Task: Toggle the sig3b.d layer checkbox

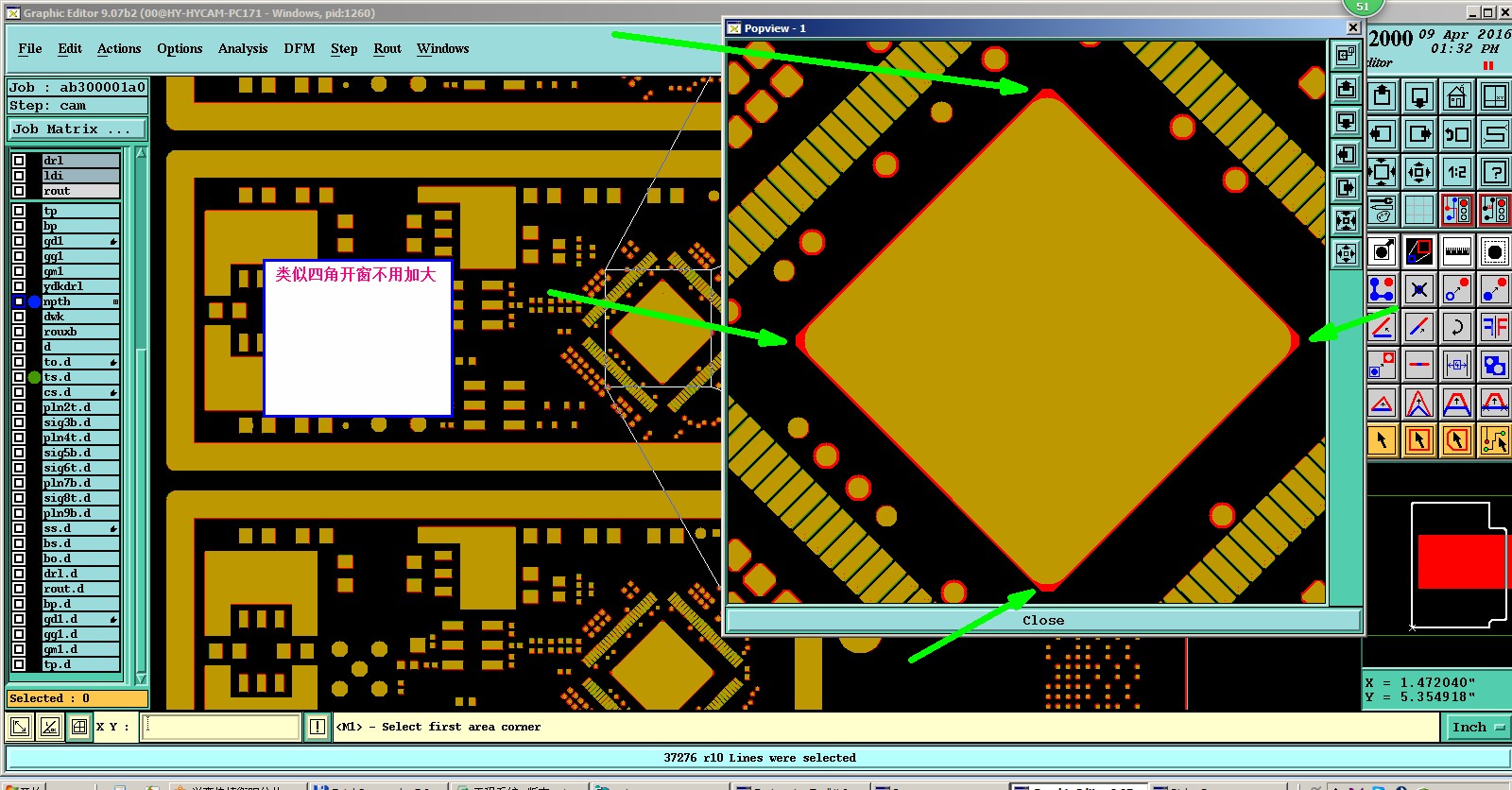Action: click(x=19, y=422)
